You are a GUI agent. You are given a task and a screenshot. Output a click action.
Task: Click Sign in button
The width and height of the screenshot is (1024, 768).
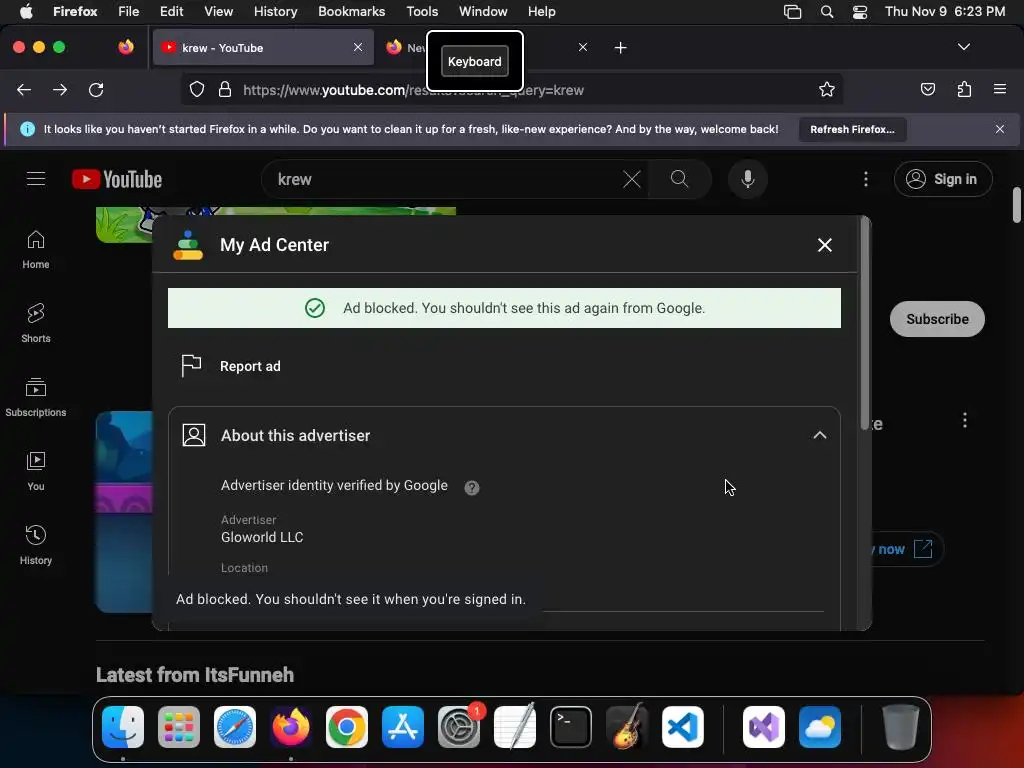943,179
